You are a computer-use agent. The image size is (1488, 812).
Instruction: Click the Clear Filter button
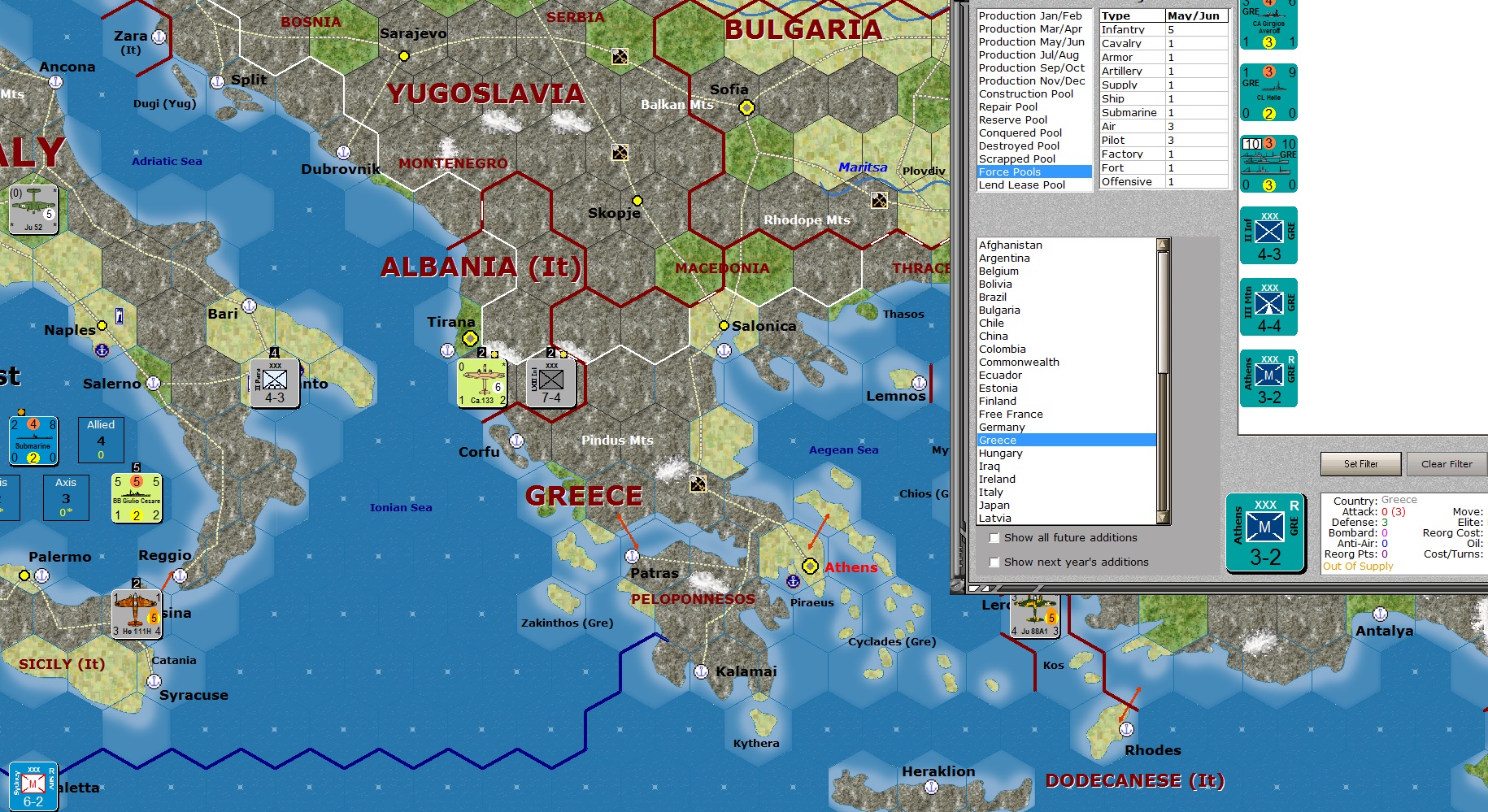pyautogui.click(x=1447, y=464)
